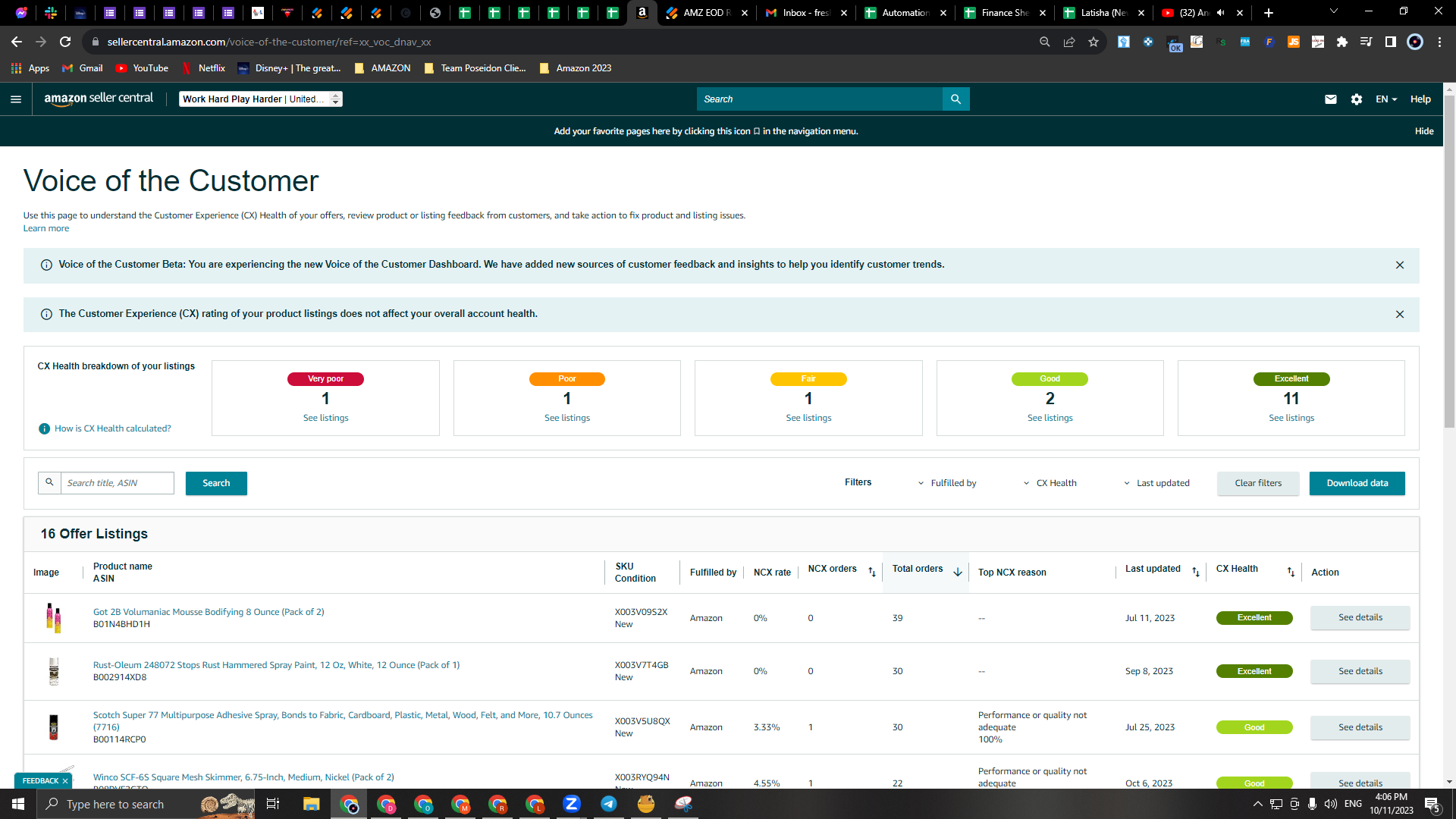1456x819 pixels.
Task: Open Telegram from the taskbar
Action: tap(609, 804)
